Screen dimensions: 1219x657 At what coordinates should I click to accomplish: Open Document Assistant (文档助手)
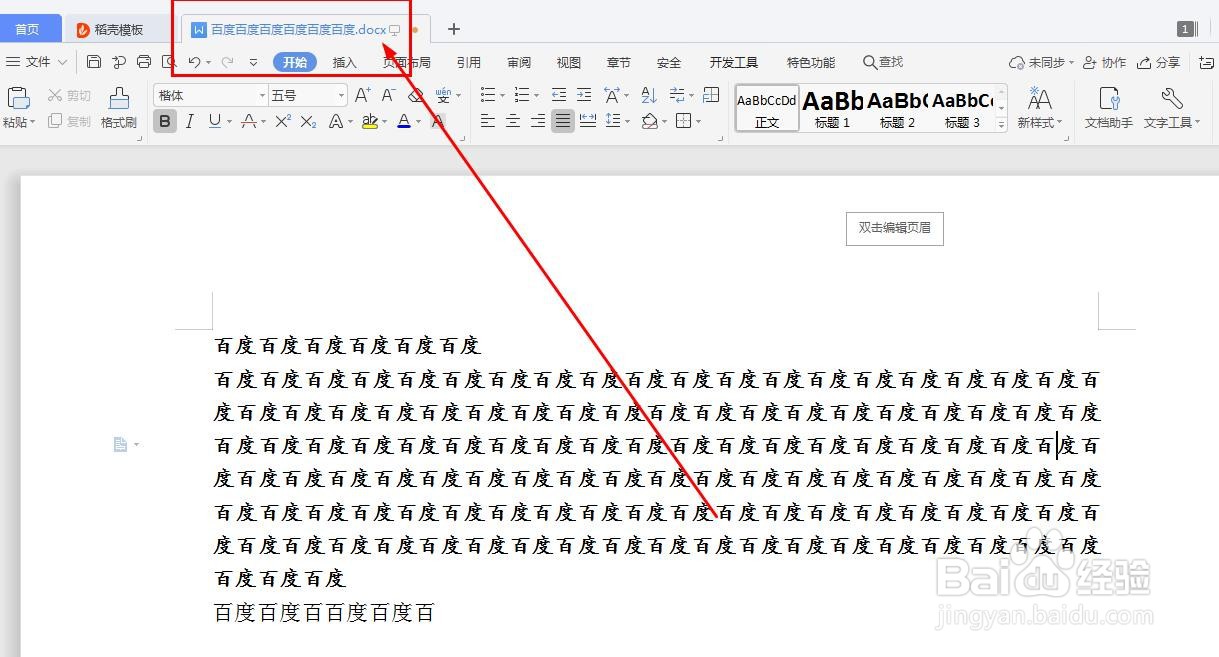point(1109,108)
